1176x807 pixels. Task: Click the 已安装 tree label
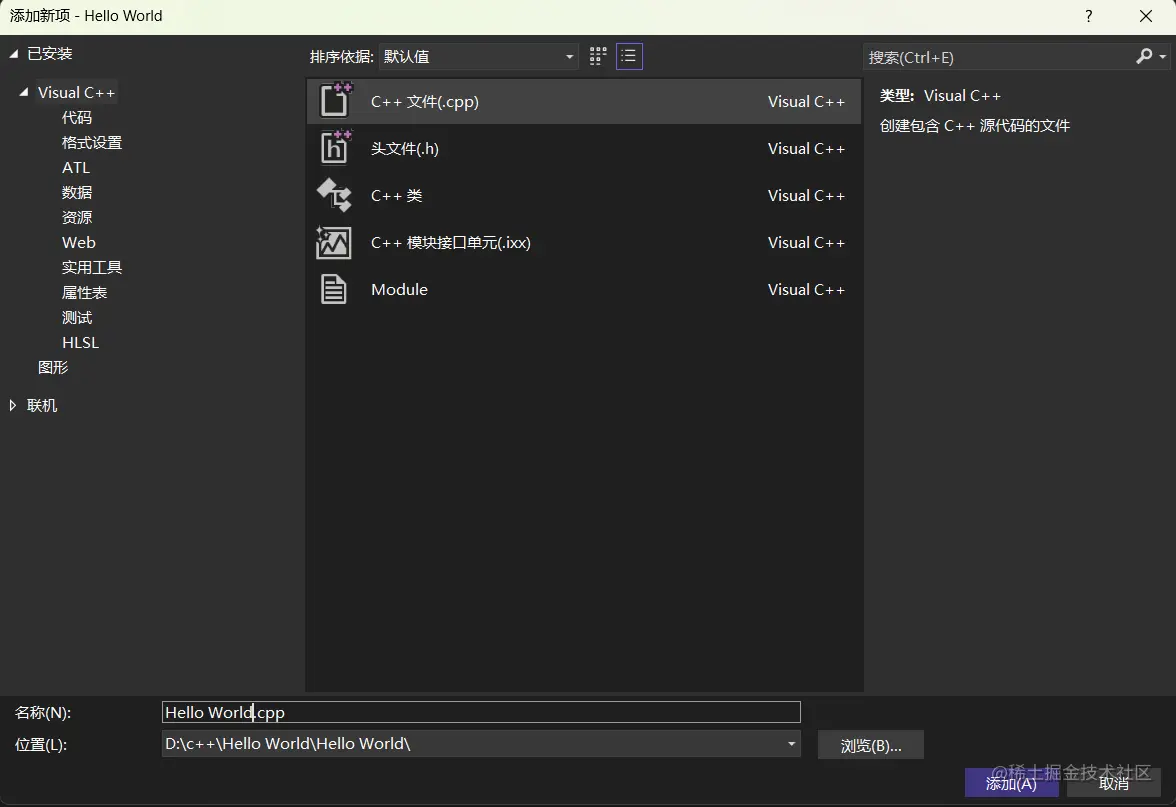point(50,53)
